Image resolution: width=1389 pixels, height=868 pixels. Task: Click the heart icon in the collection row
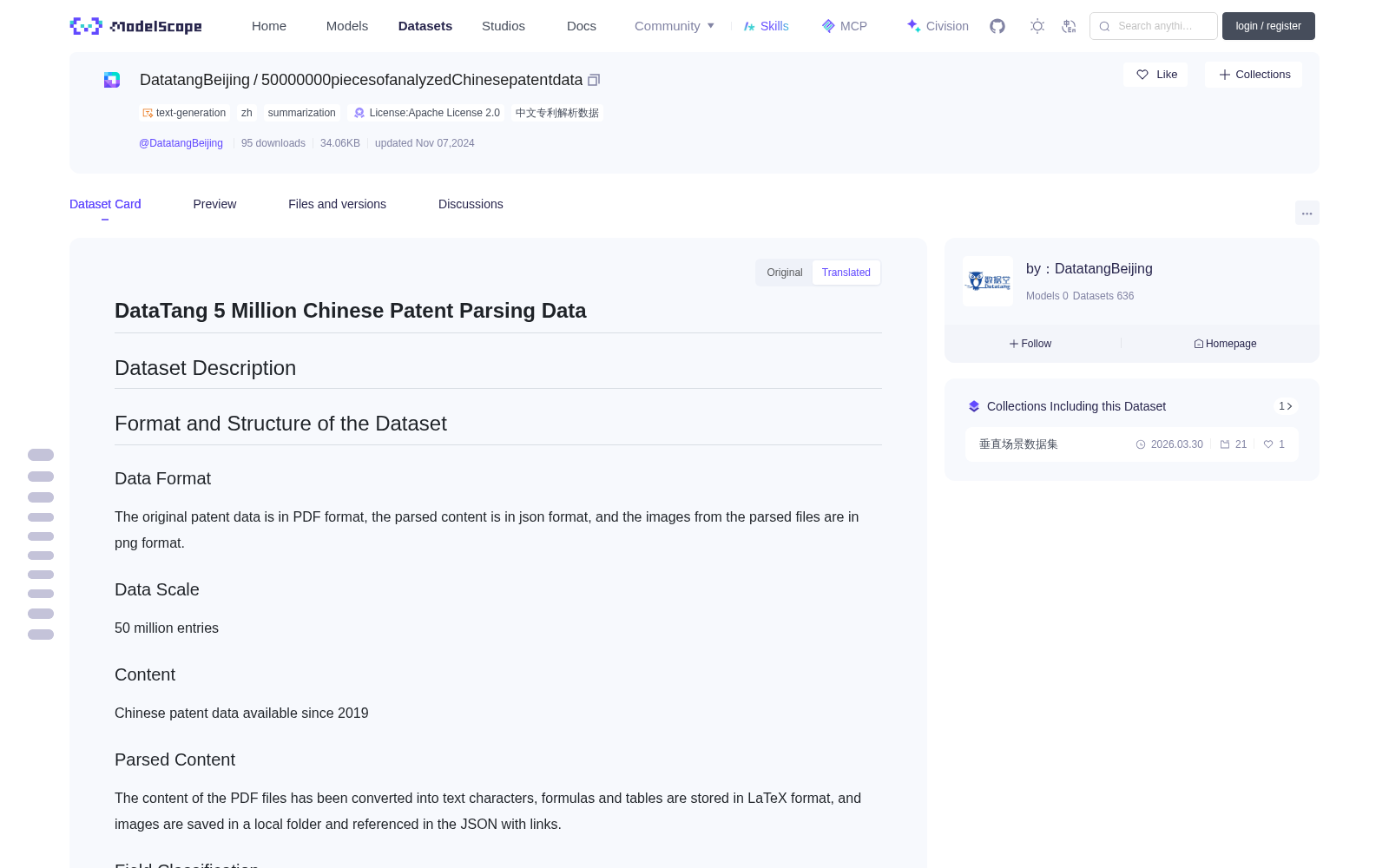click(1268, 444)
